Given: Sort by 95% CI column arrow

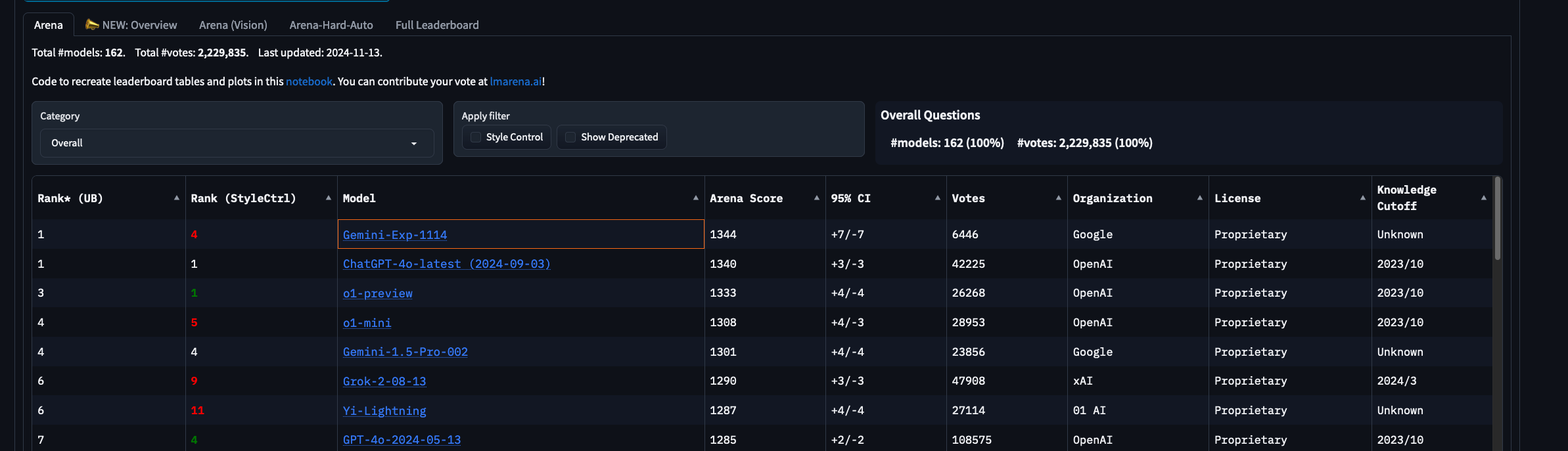Looking at the screenshot, I should (937, 198).
